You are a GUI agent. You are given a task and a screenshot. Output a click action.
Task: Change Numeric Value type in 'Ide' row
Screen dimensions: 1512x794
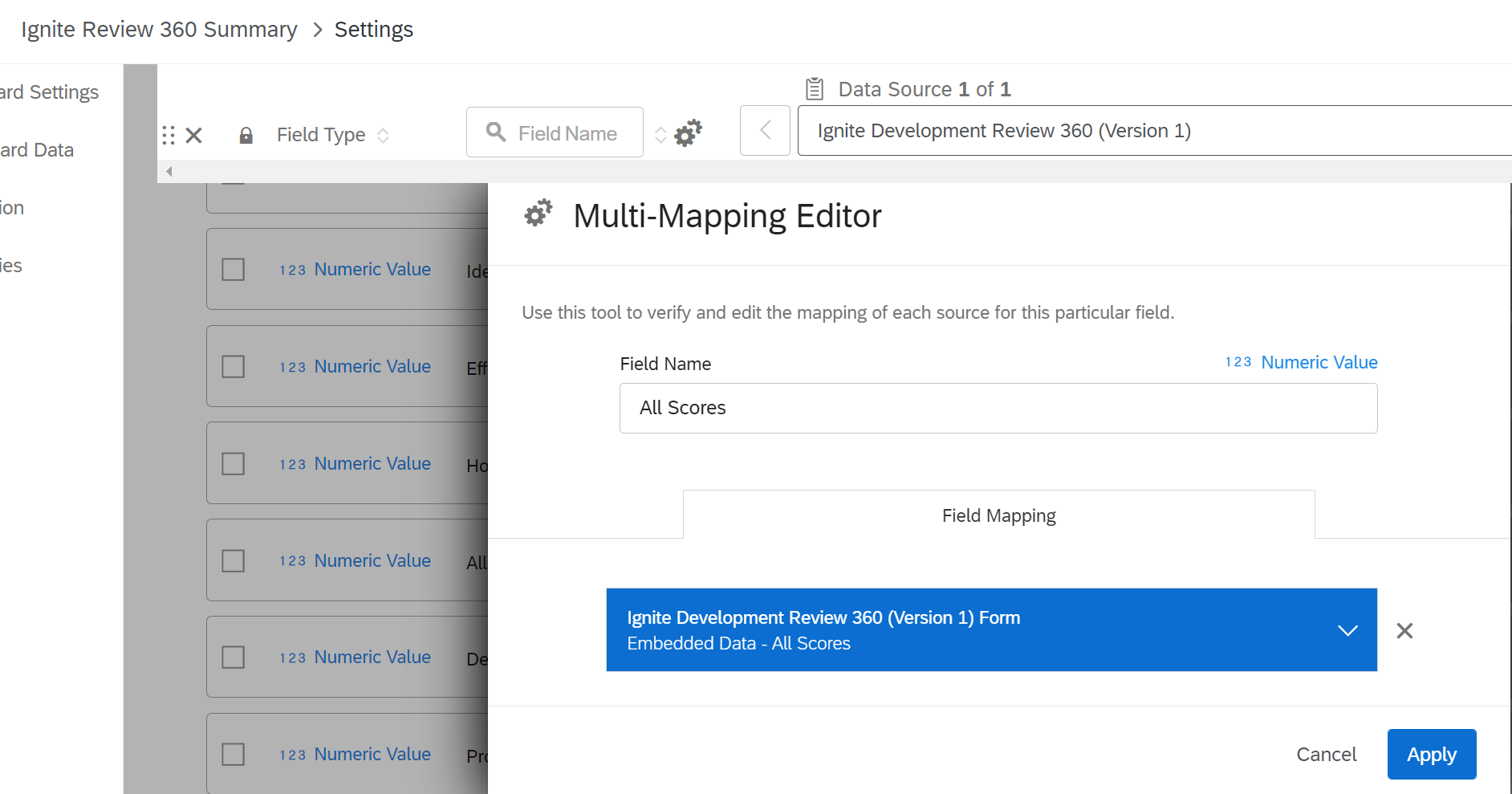pos(356,270)
